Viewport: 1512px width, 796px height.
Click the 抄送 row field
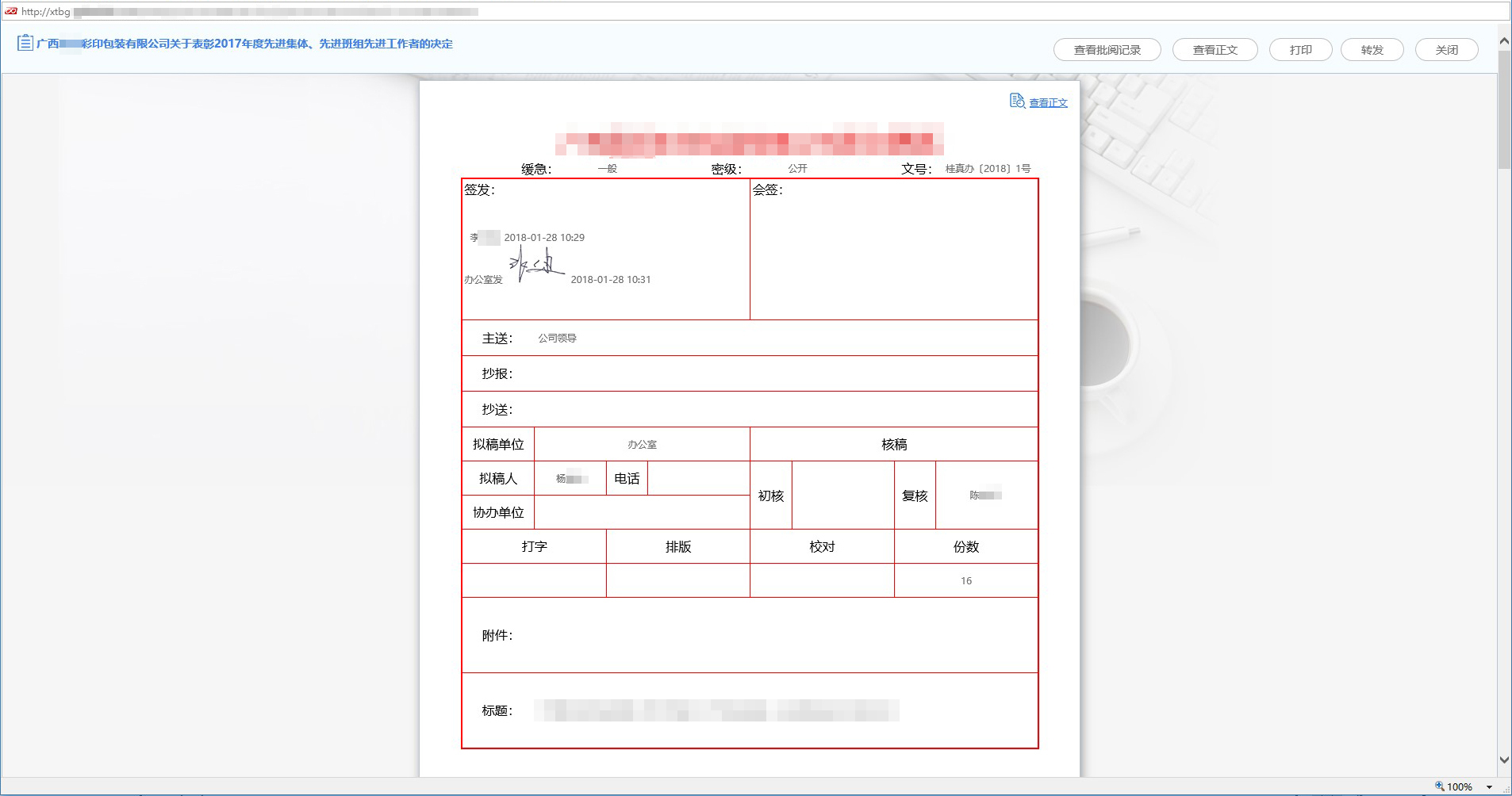773,410
